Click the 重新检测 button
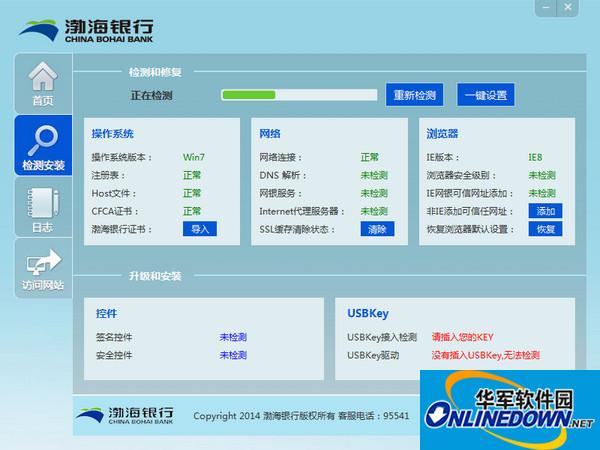 (414, 95)
